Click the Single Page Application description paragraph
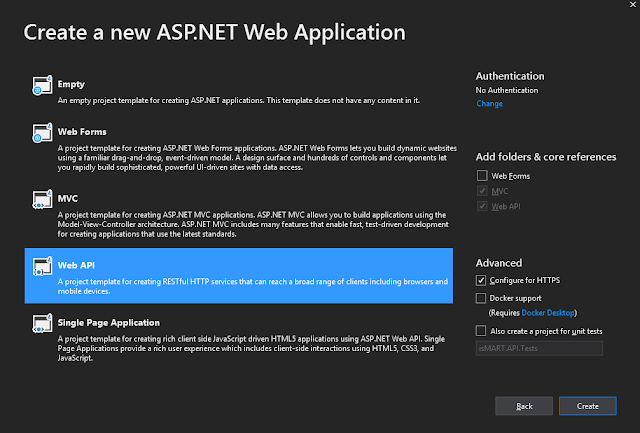The image size is (640, 433). pos(251,349)
